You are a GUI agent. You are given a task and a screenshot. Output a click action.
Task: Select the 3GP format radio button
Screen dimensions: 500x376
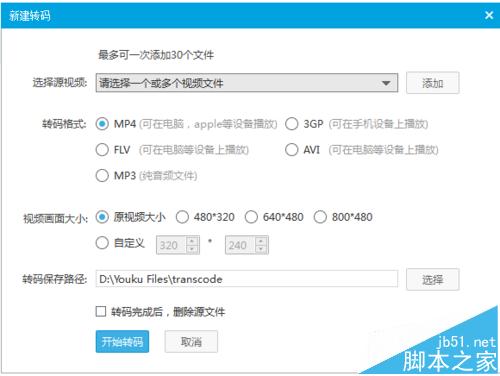click(x=292, y=124)
